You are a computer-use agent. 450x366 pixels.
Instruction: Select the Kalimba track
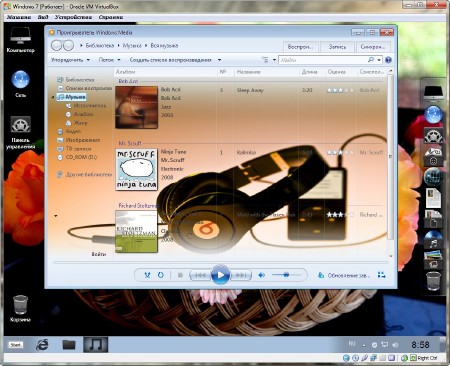tap(246, 153)
